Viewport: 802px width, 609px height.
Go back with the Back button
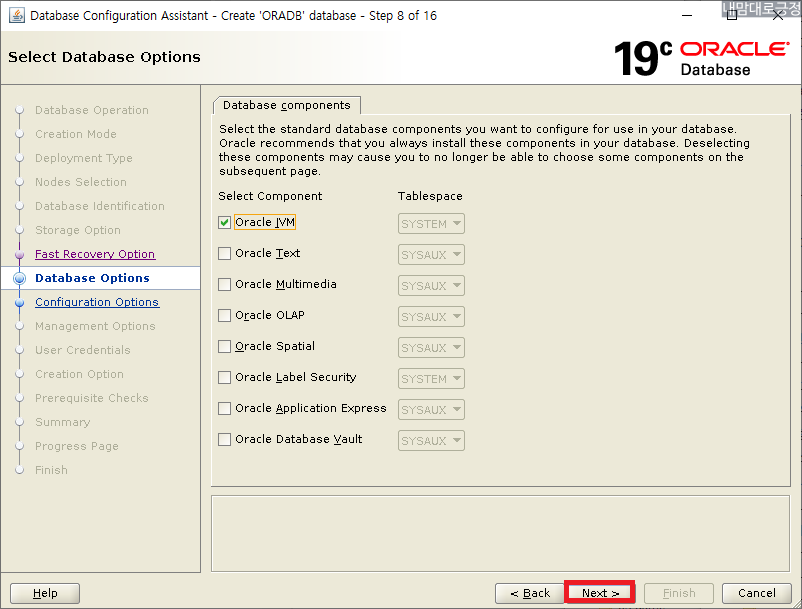tap(530, 593)
